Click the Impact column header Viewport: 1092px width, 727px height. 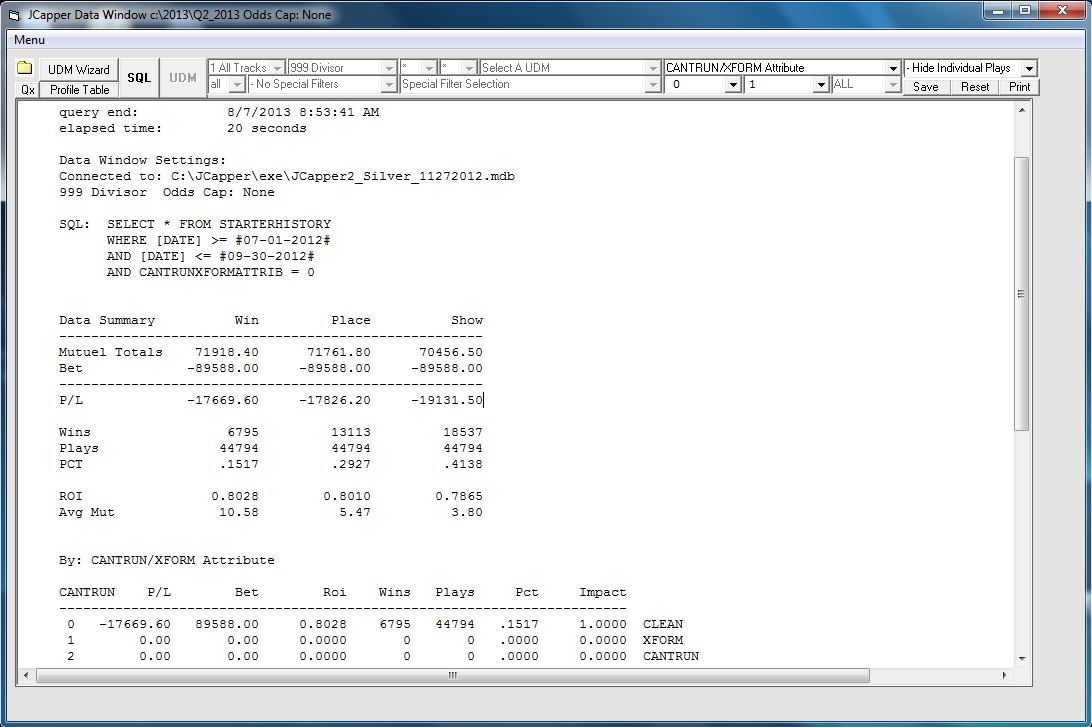[603, 593]
